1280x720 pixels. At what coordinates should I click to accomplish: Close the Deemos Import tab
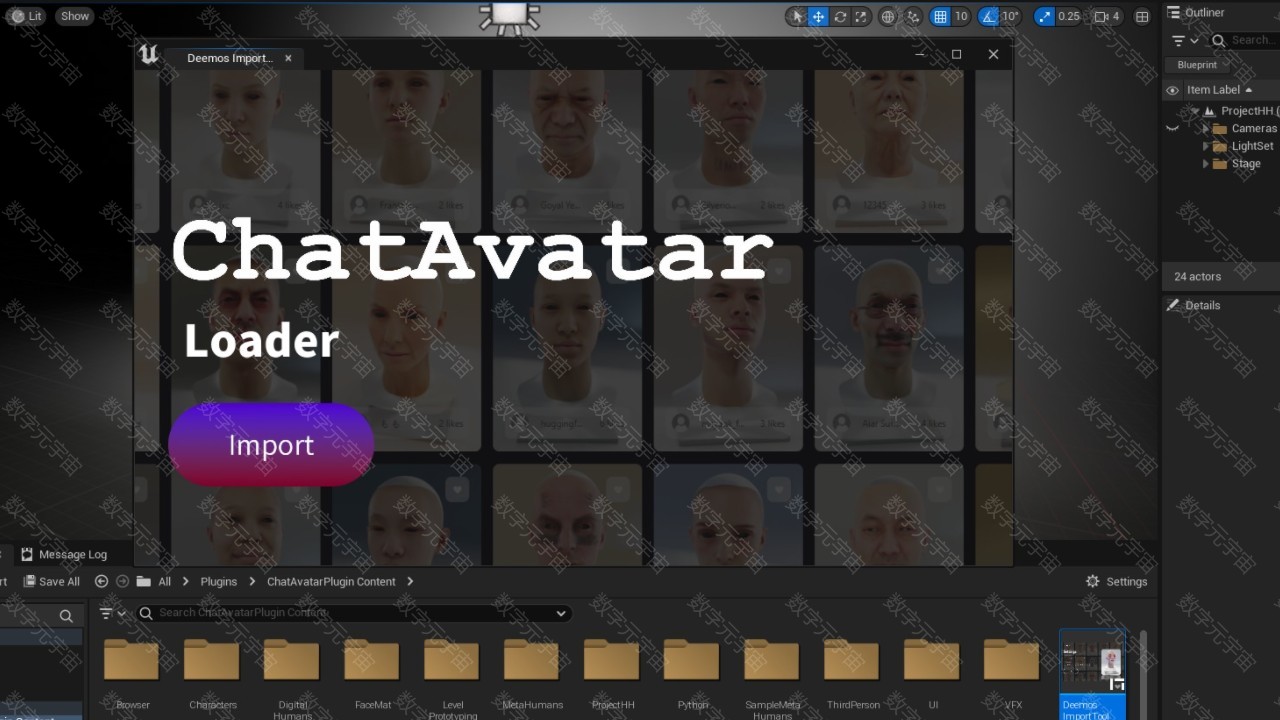click(x=288, y=58)
